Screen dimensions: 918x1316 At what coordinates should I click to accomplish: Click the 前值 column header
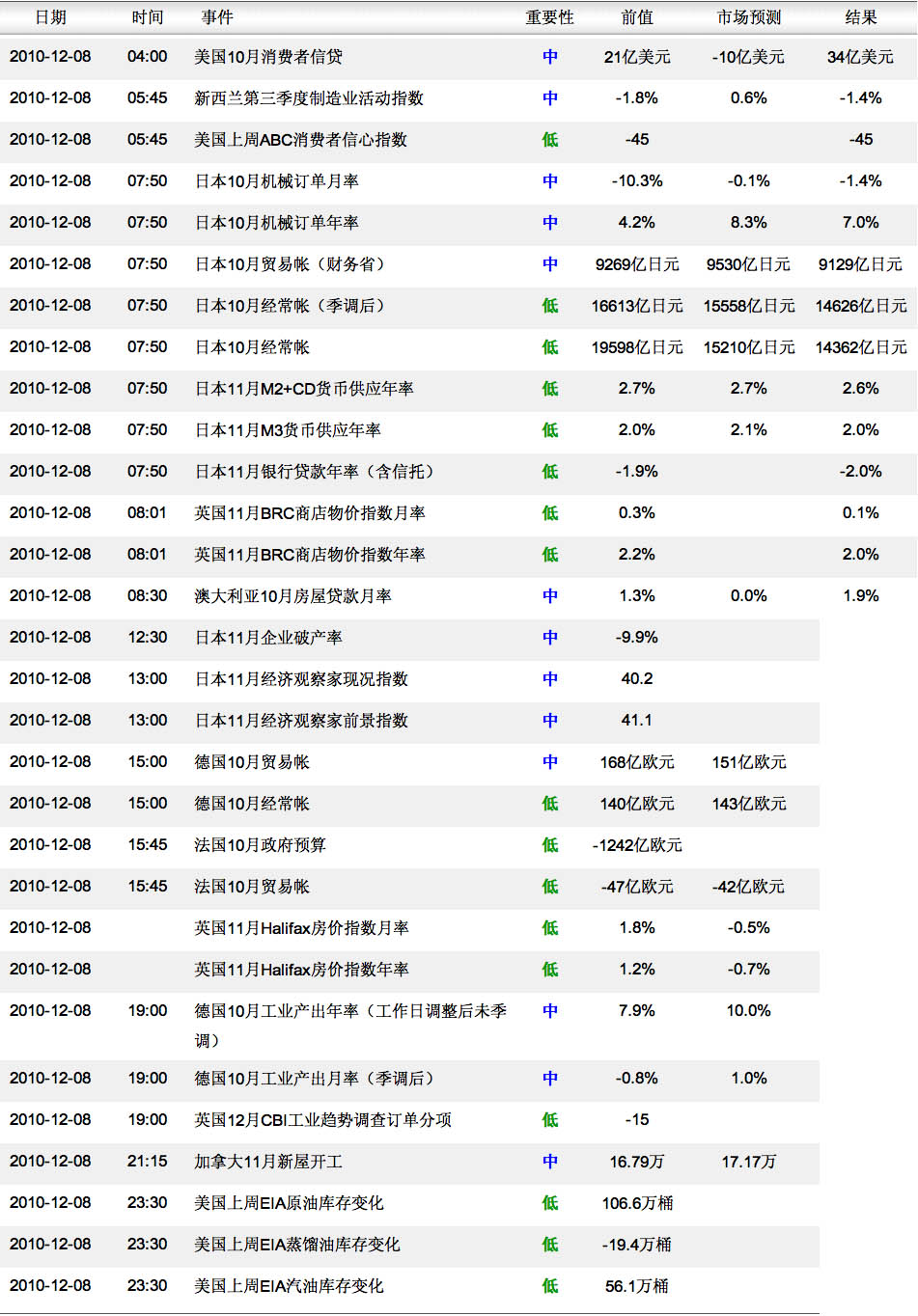pos(637,17)
